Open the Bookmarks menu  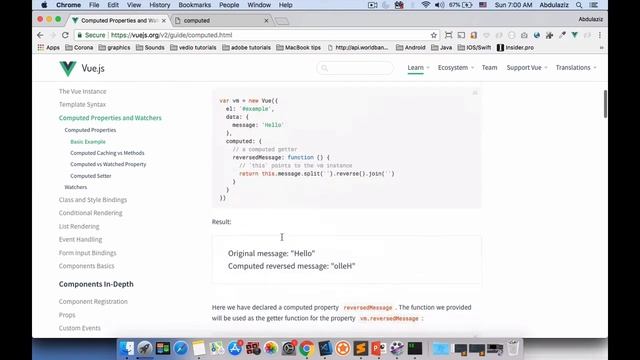tap(195, 5)
